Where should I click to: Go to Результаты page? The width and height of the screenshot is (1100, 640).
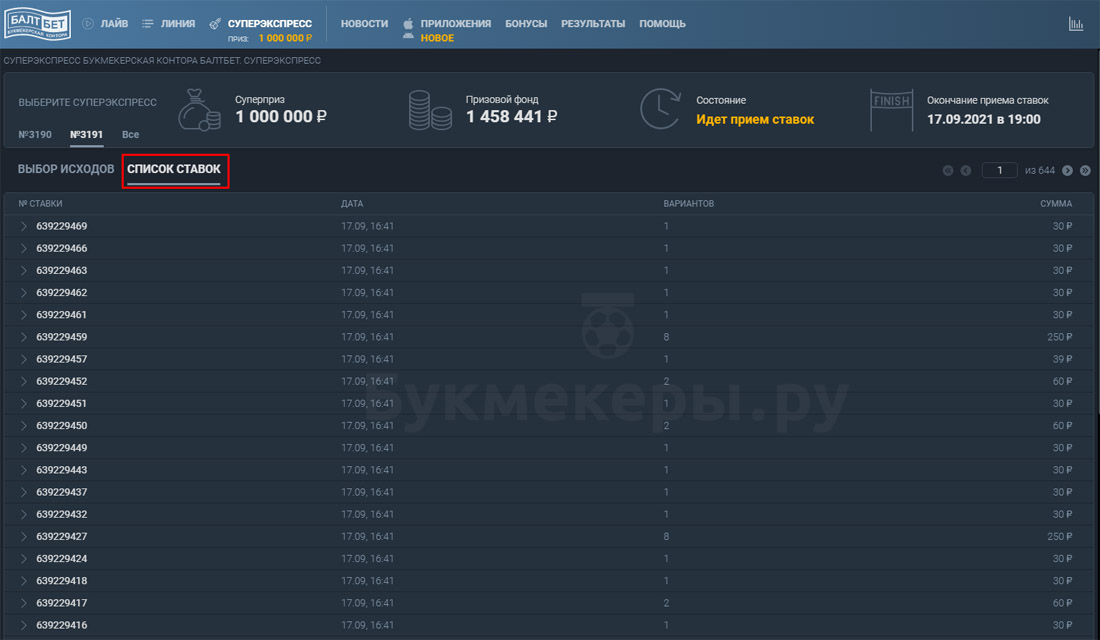point(593,23)
